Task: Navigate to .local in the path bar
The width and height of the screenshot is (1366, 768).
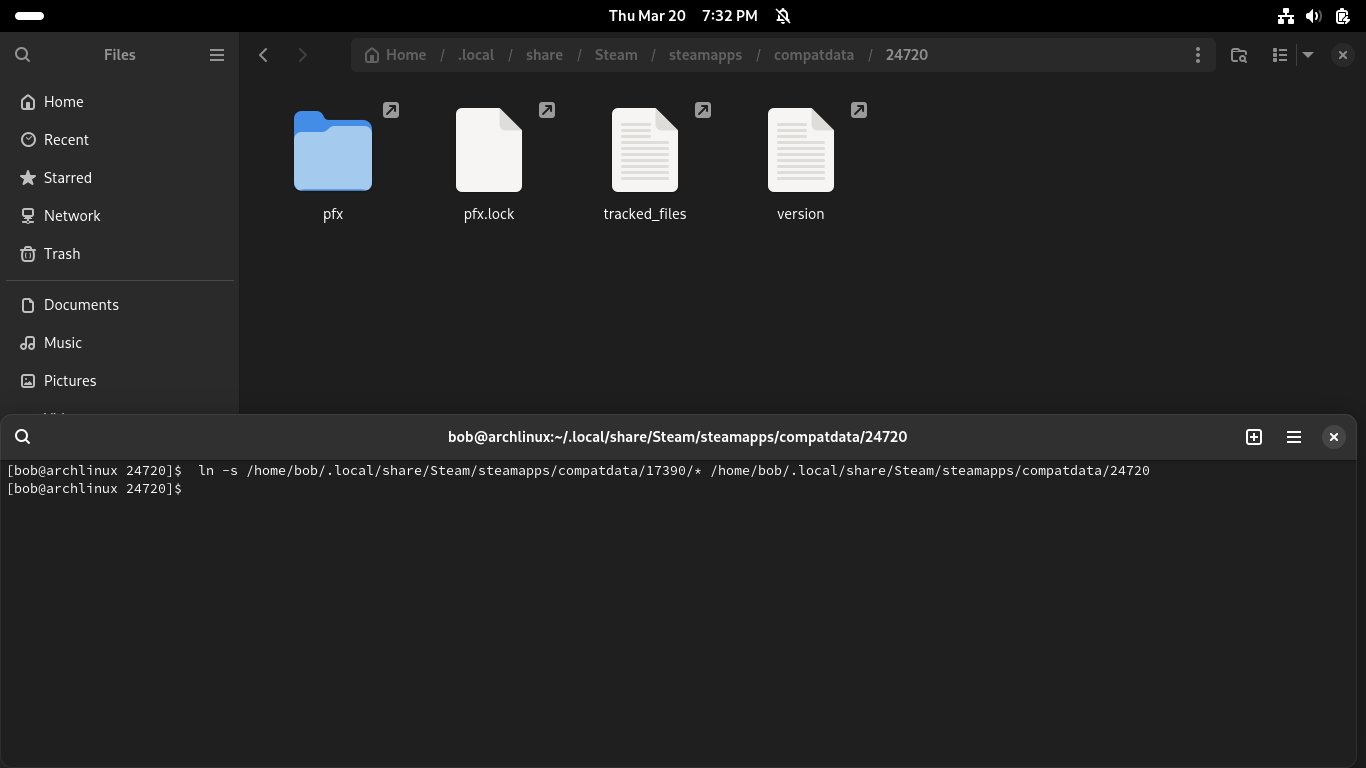Action: click(476, 55)
